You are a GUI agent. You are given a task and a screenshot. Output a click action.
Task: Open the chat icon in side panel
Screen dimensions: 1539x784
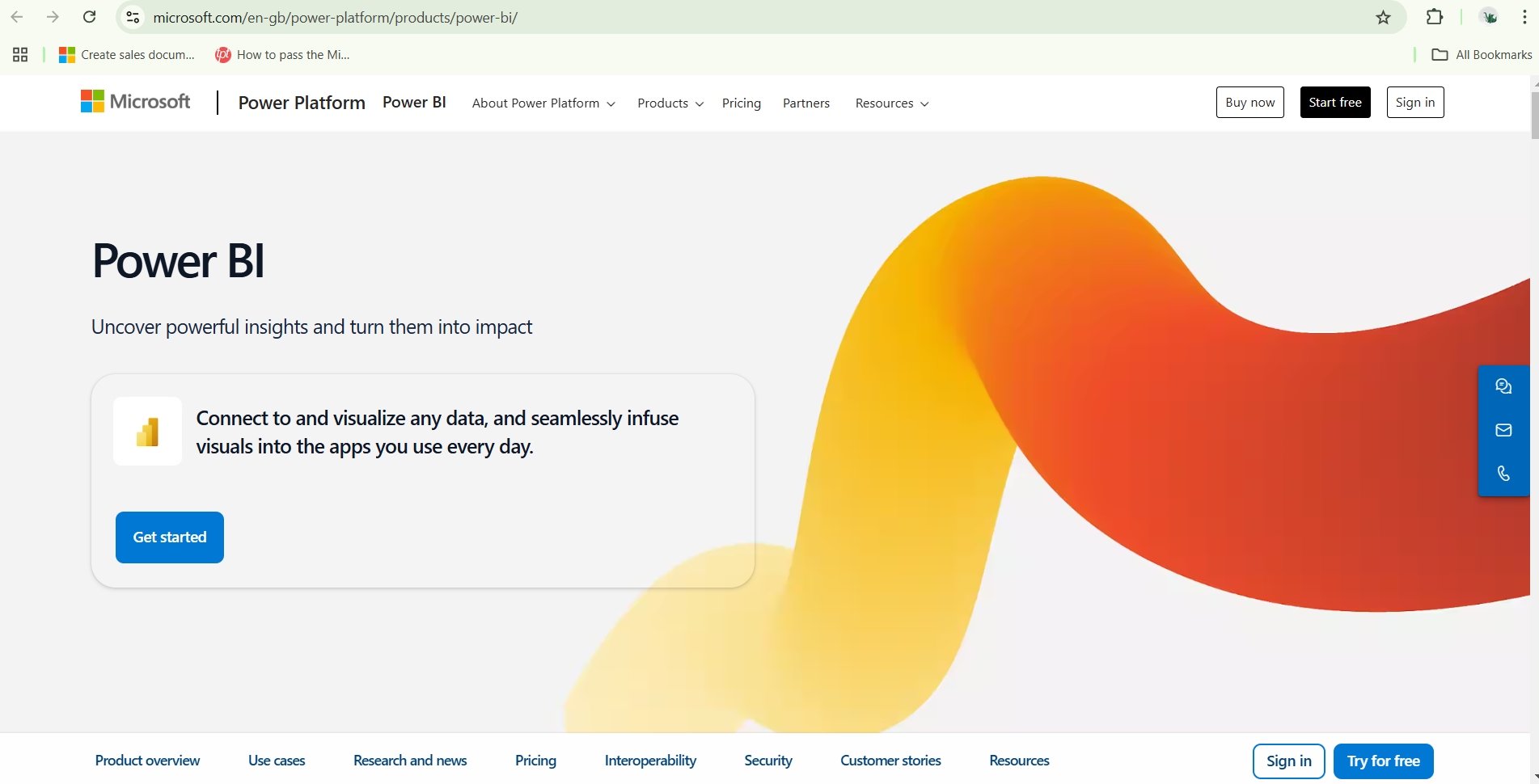pyautogui.click(x=1503, y=386)
